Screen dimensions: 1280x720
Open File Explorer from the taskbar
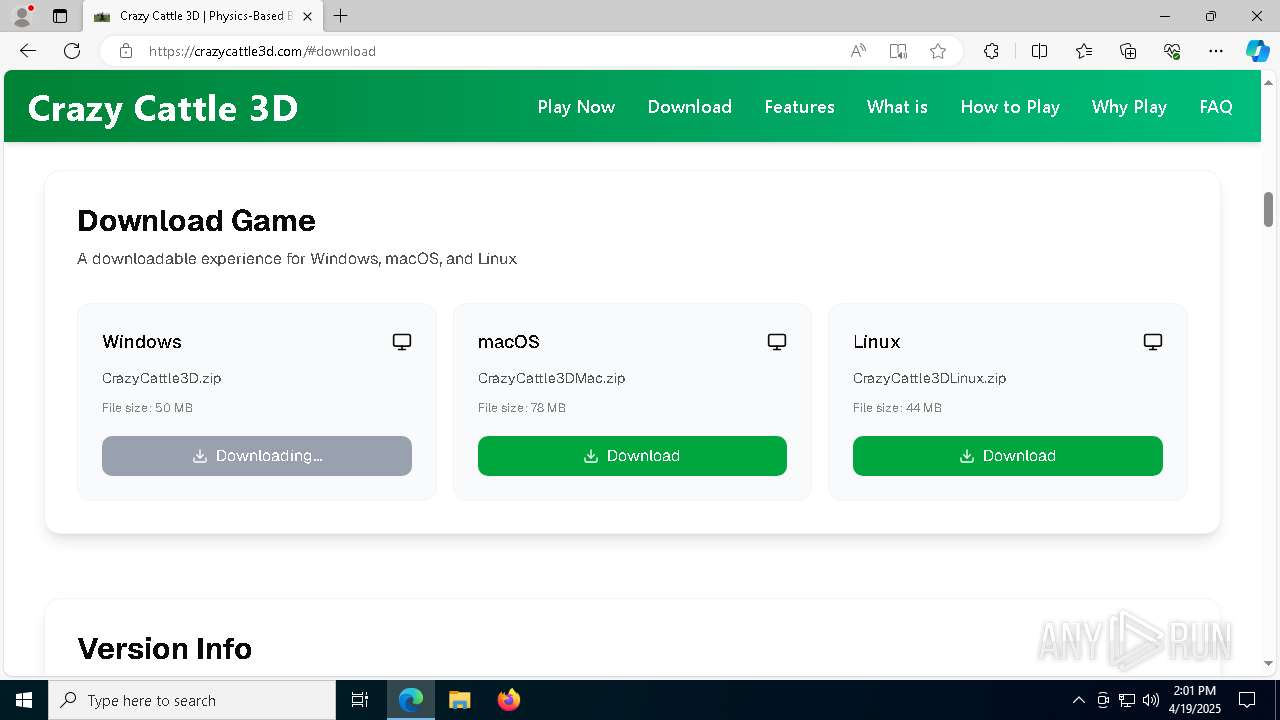click(x=459, y=700)
